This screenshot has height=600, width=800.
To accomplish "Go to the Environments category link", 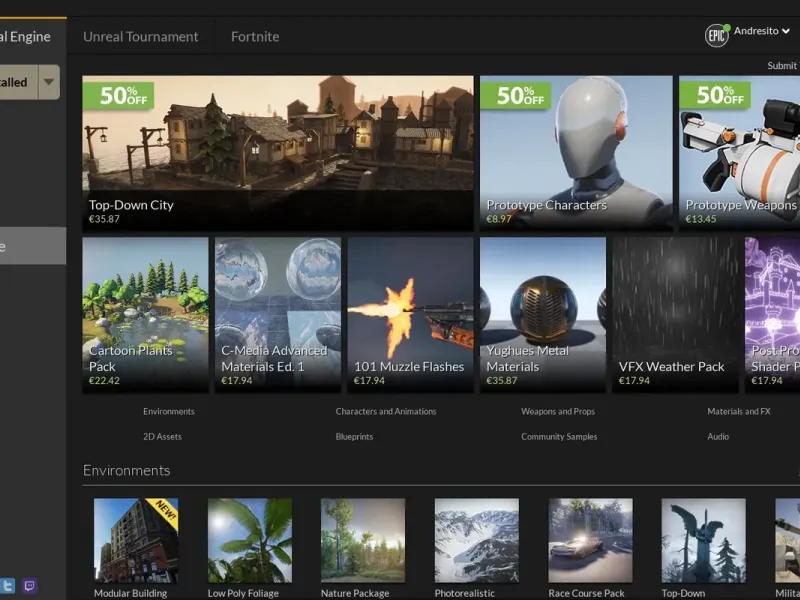I will click(x=169, y=411).
